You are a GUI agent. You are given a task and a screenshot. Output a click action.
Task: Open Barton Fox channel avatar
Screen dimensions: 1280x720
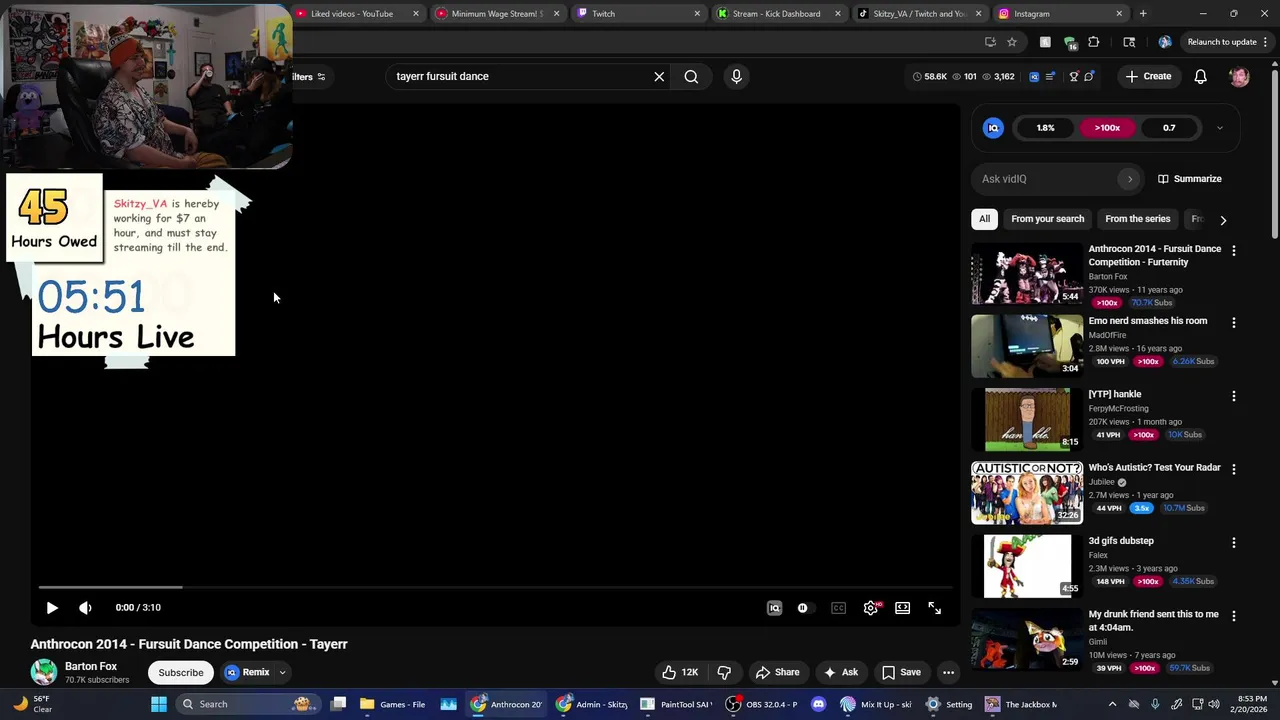pyautogui.click(x=44, y=672)
